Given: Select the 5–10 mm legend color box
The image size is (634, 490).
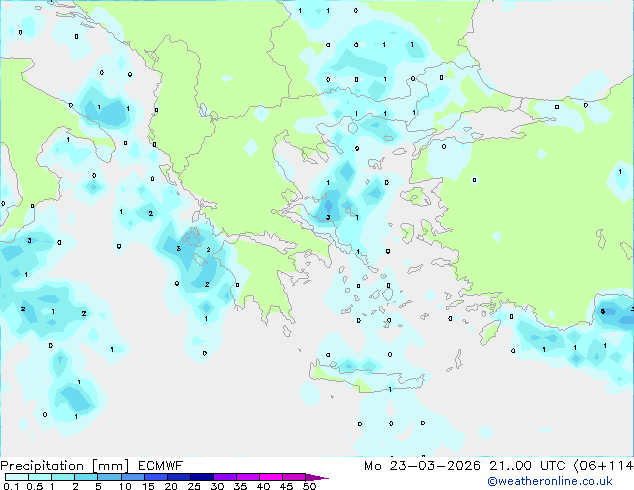Looking at the screenshot, I should click(x=109, y=477).
